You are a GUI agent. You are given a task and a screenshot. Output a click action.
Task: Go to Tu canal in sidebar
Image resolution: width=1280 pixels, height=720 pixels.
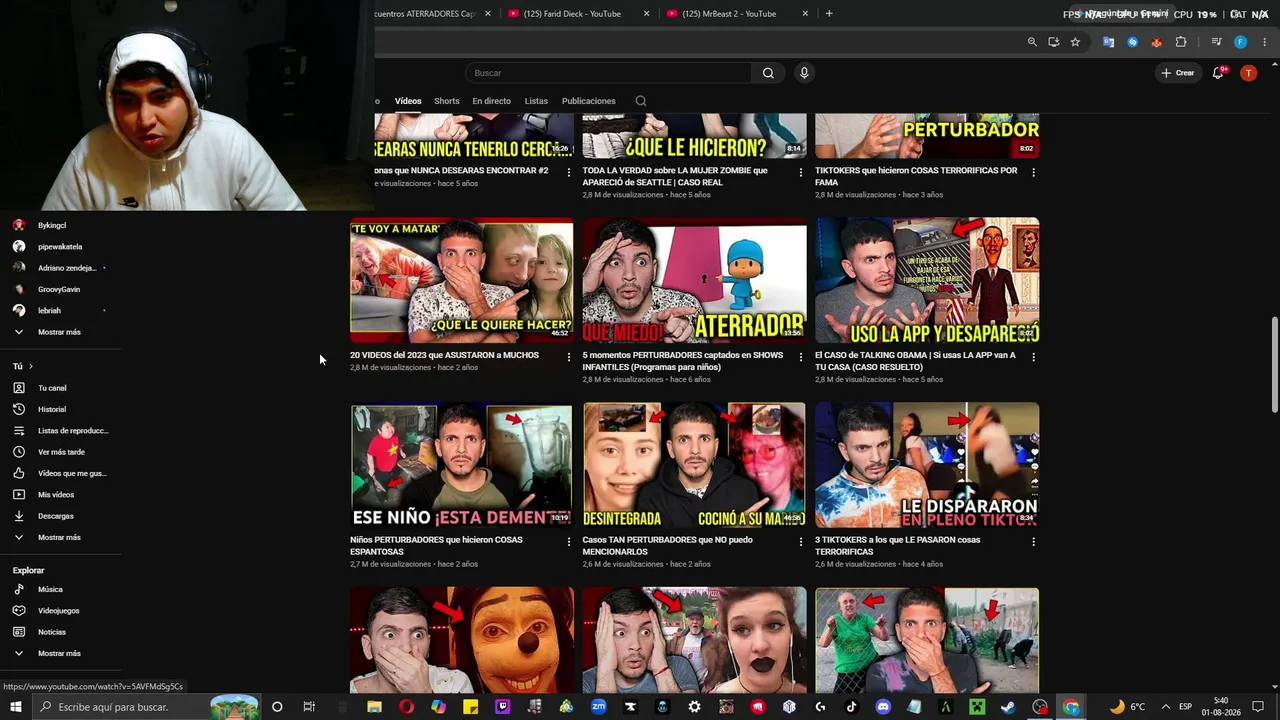pyautogui.click(x=52, y=388)
